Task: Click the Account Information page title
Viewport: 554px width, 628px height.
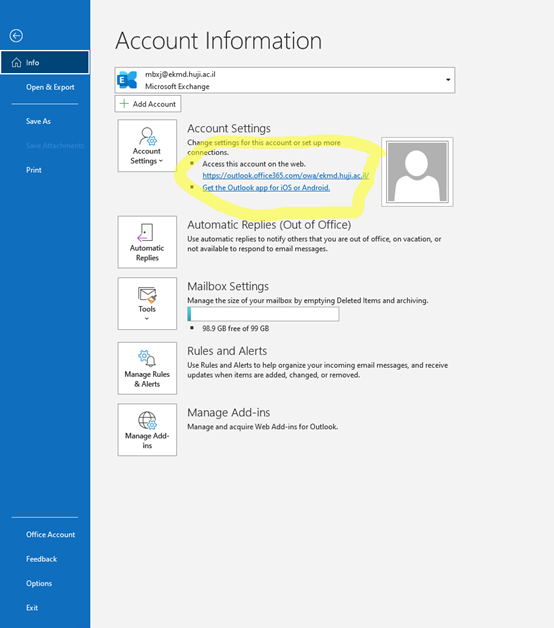Action: coord(219,40)
